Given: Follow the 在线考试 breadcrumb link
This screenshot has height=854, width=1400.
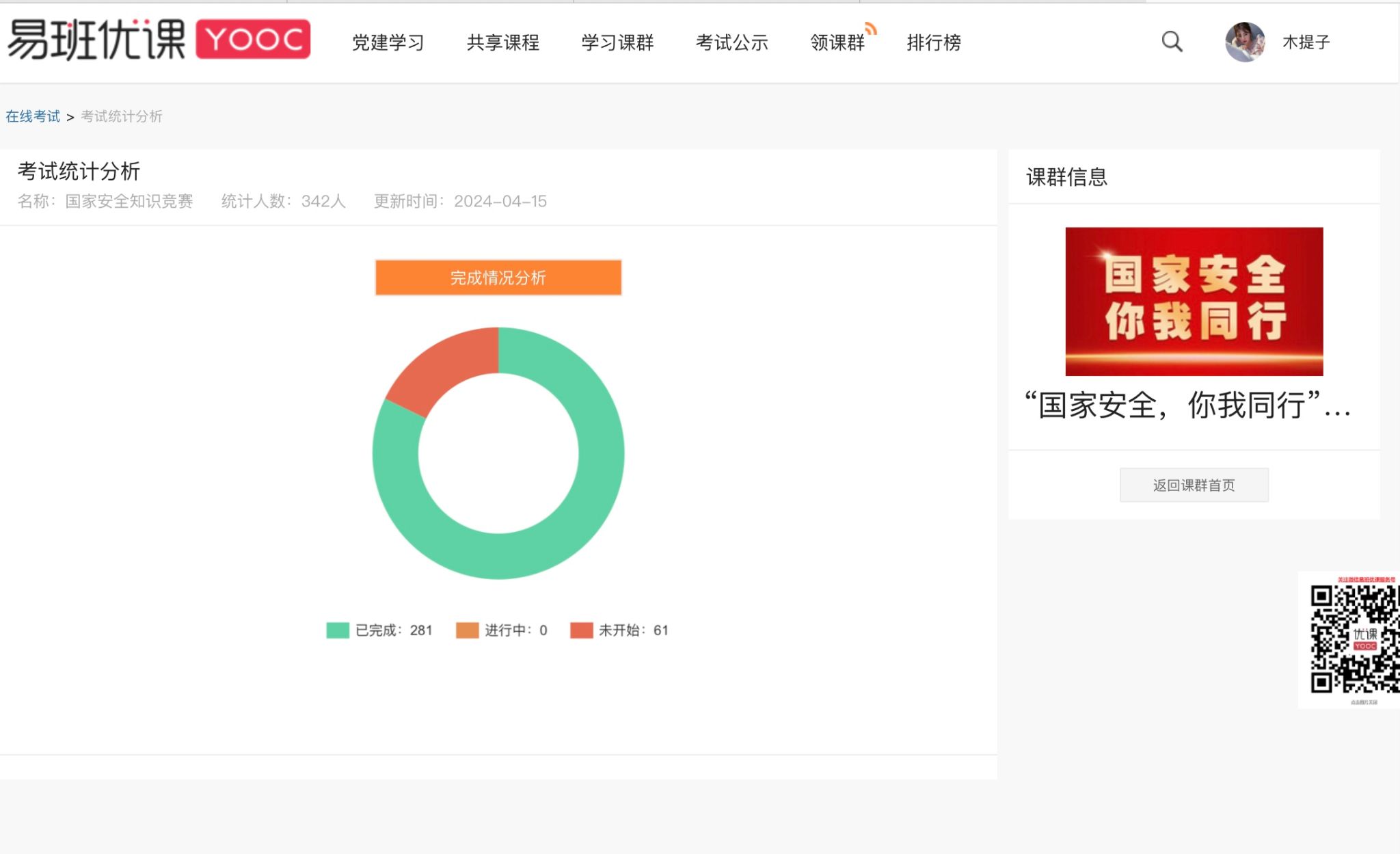Looking at the screenshot, I should [x=33, y=116].
